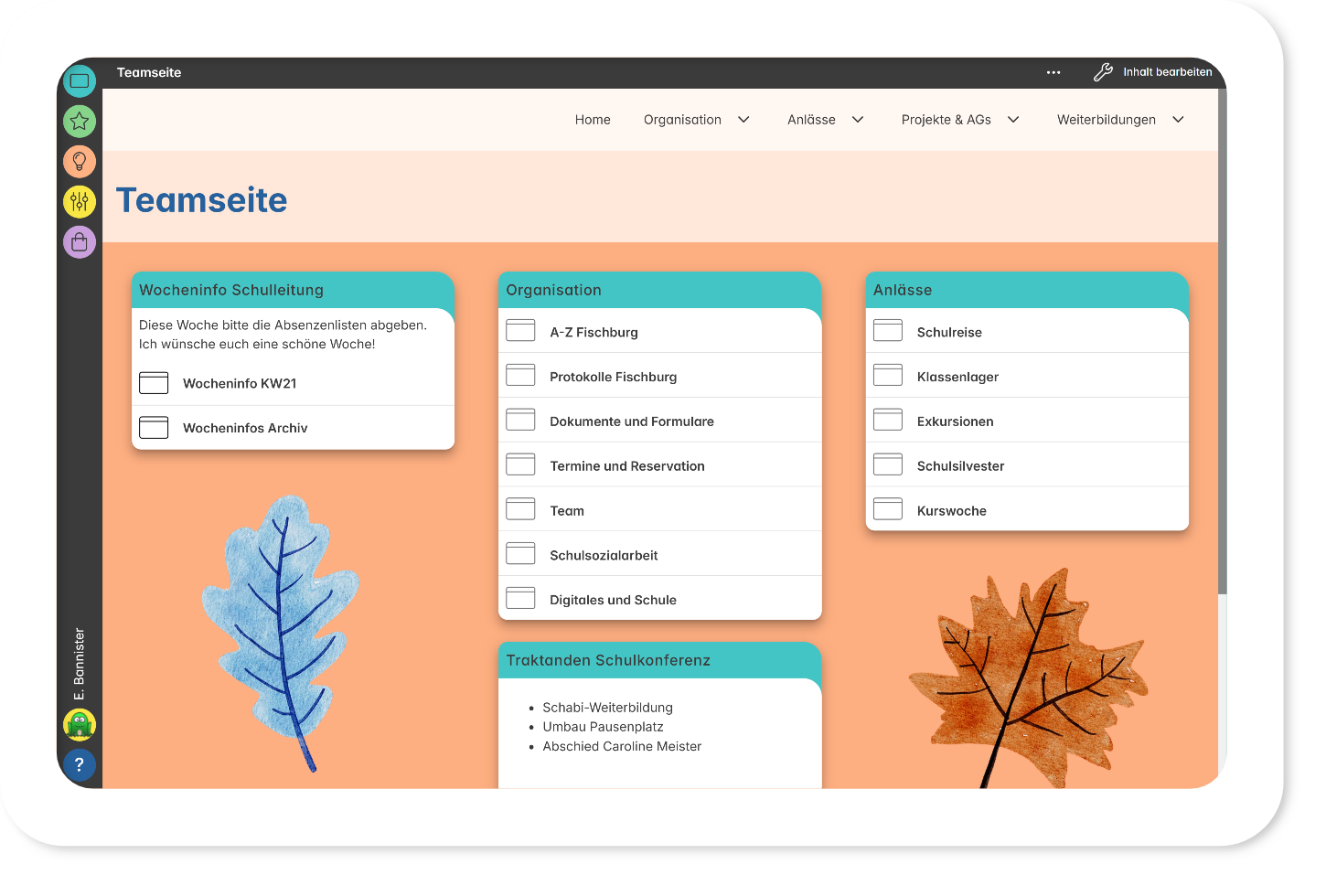The width and height of the screenshot is (1326, 896).
Task: Expand the Projekte & AGs menu
Action: (x=1013, y=120)
